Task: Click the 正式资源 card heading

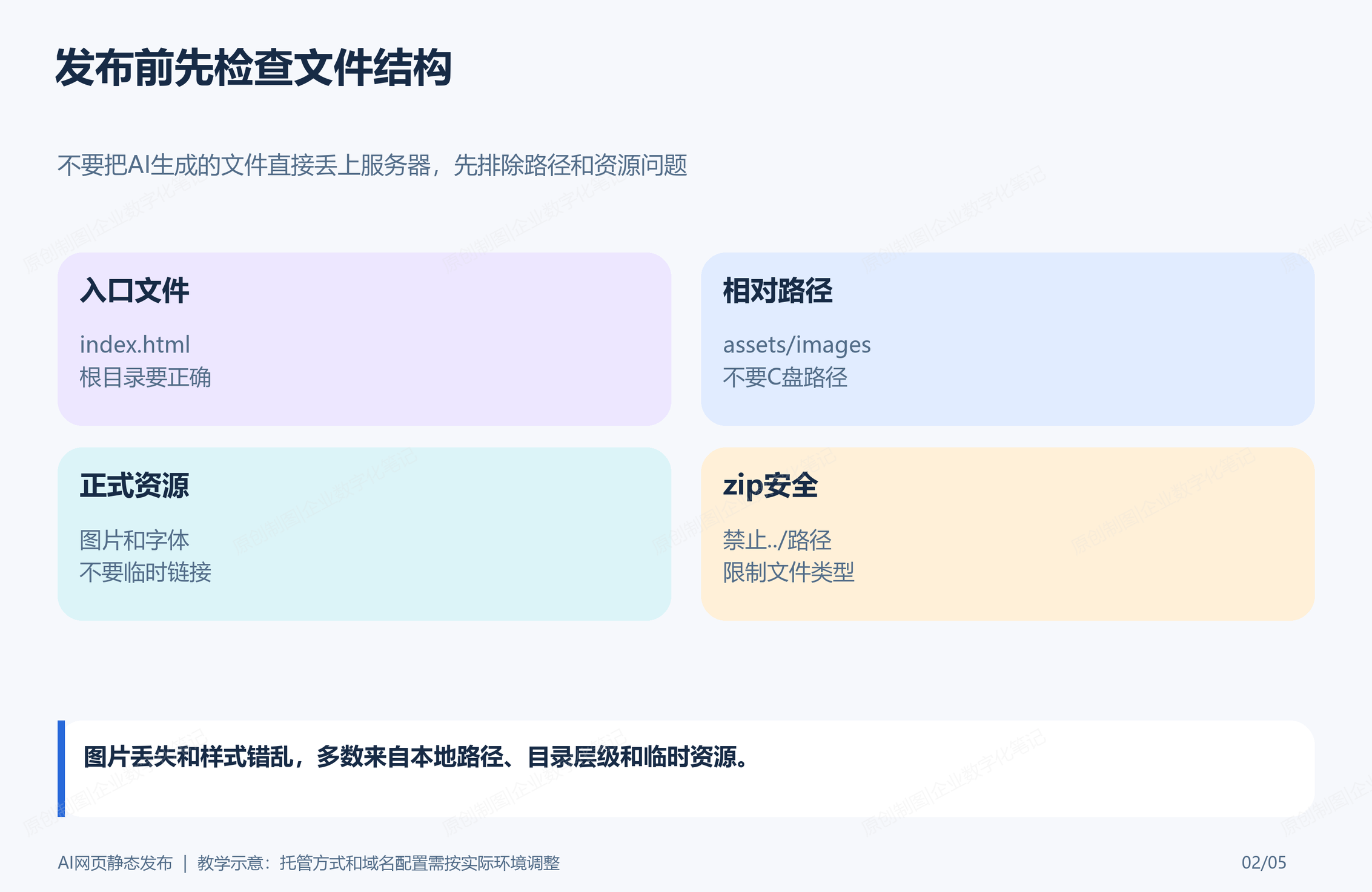Action: point(134,486)
